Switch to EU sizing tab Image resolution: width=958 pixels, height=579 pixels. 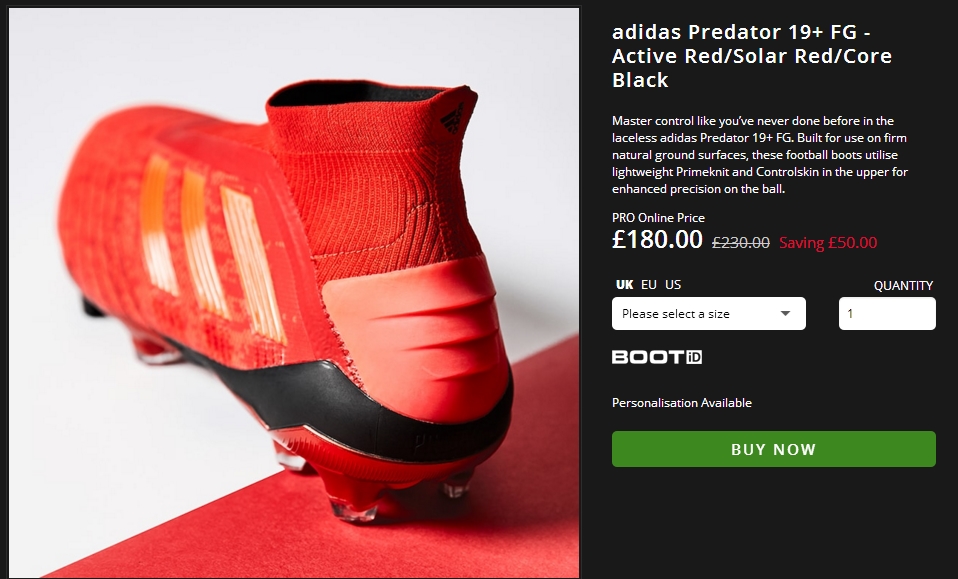[649, 285]
